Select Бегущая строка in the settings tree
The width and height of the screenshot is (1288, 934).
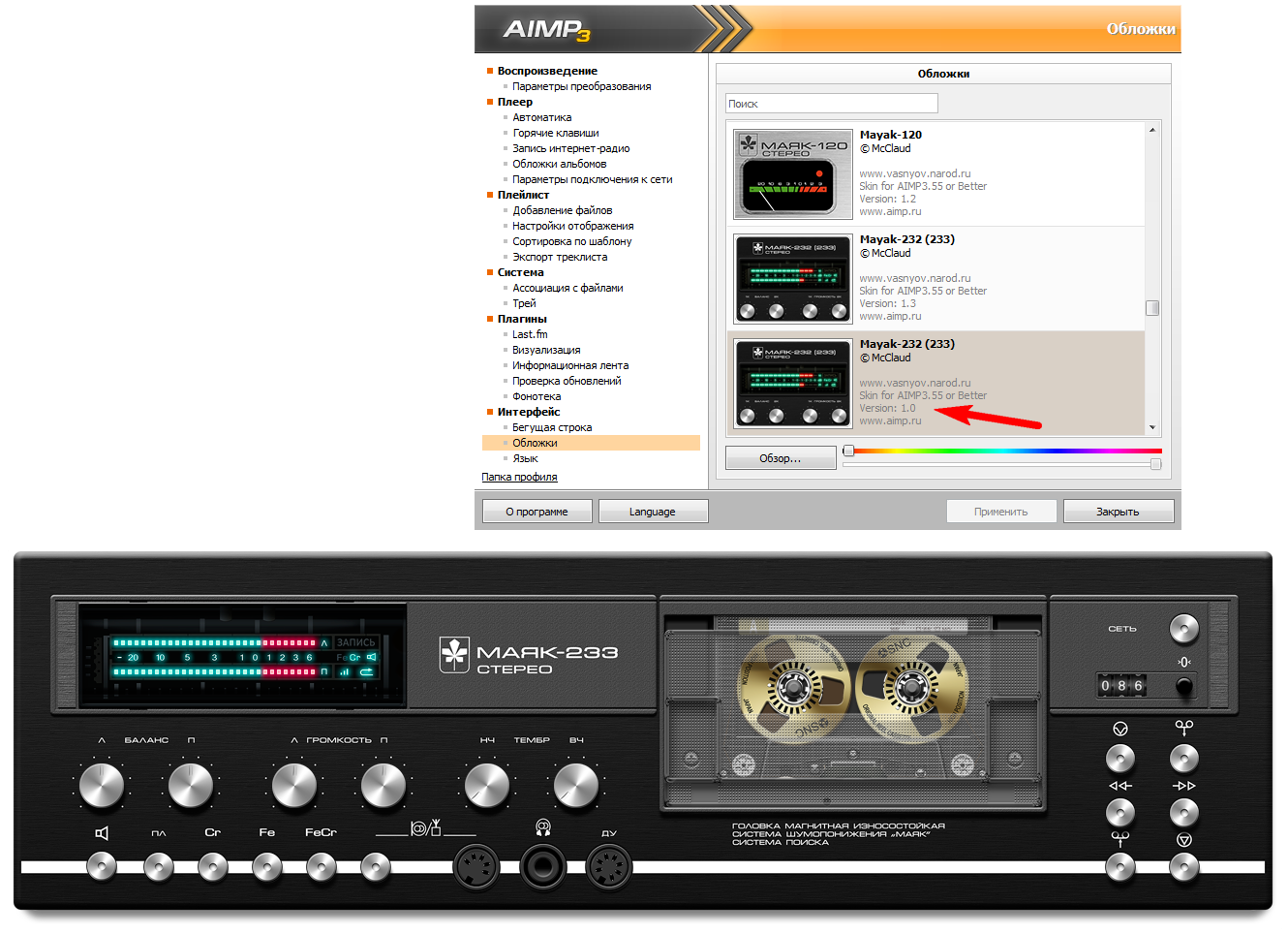552,427
